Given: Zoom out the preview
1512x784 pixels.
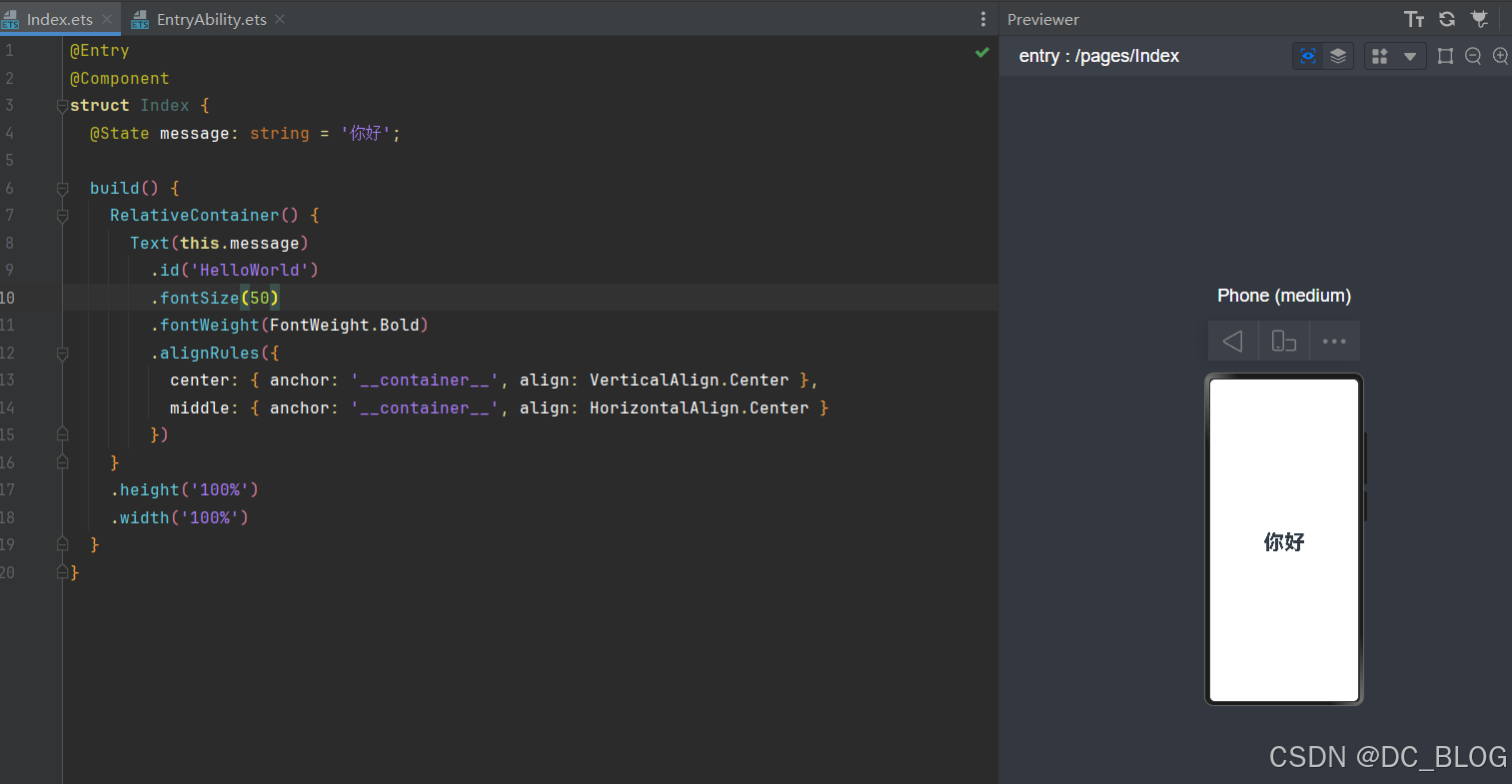Looking at the screenshot, I should point(1473,56).
